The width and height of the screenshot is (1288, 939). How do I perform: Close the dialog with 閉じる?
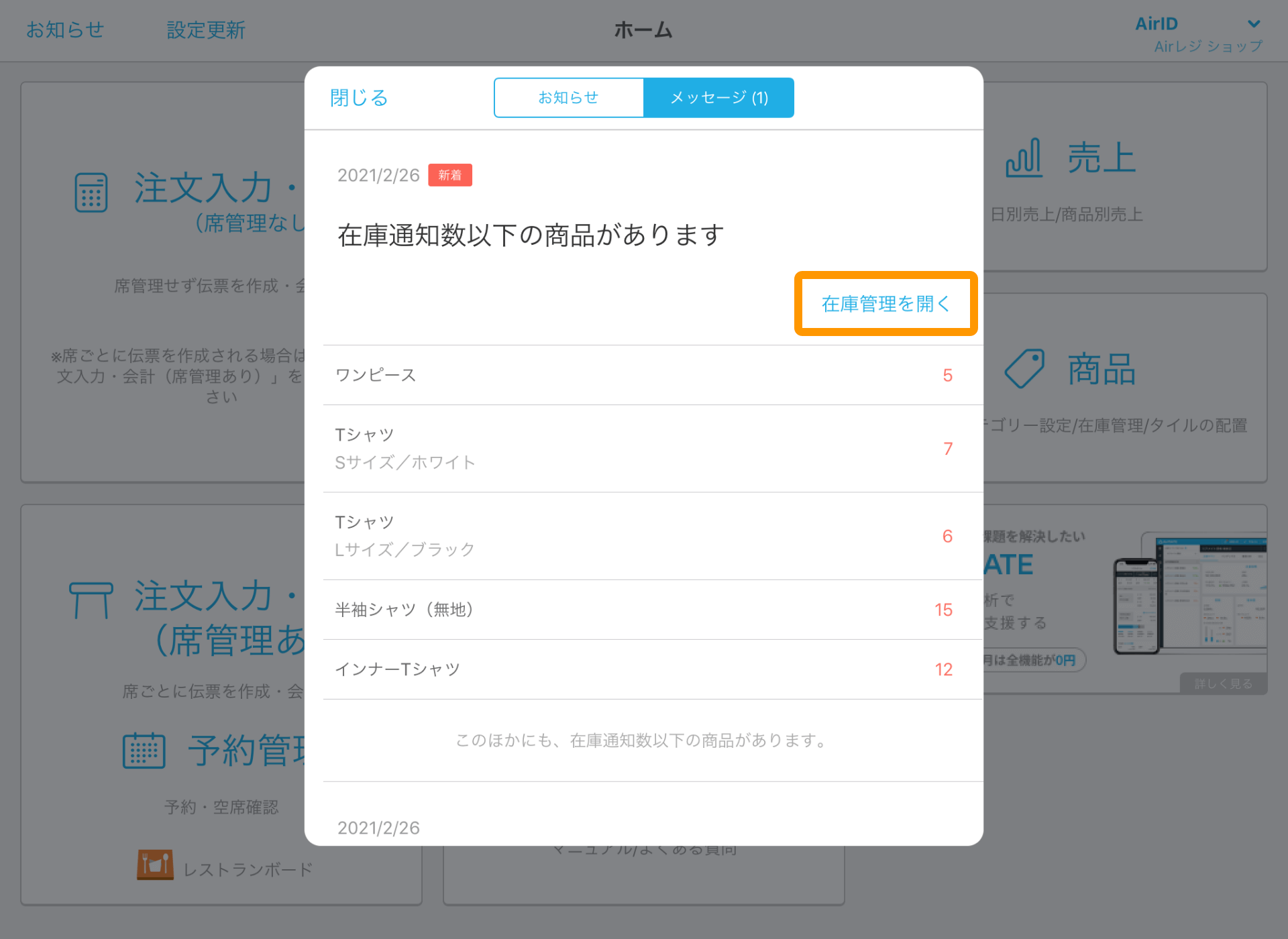click(358, 97)
